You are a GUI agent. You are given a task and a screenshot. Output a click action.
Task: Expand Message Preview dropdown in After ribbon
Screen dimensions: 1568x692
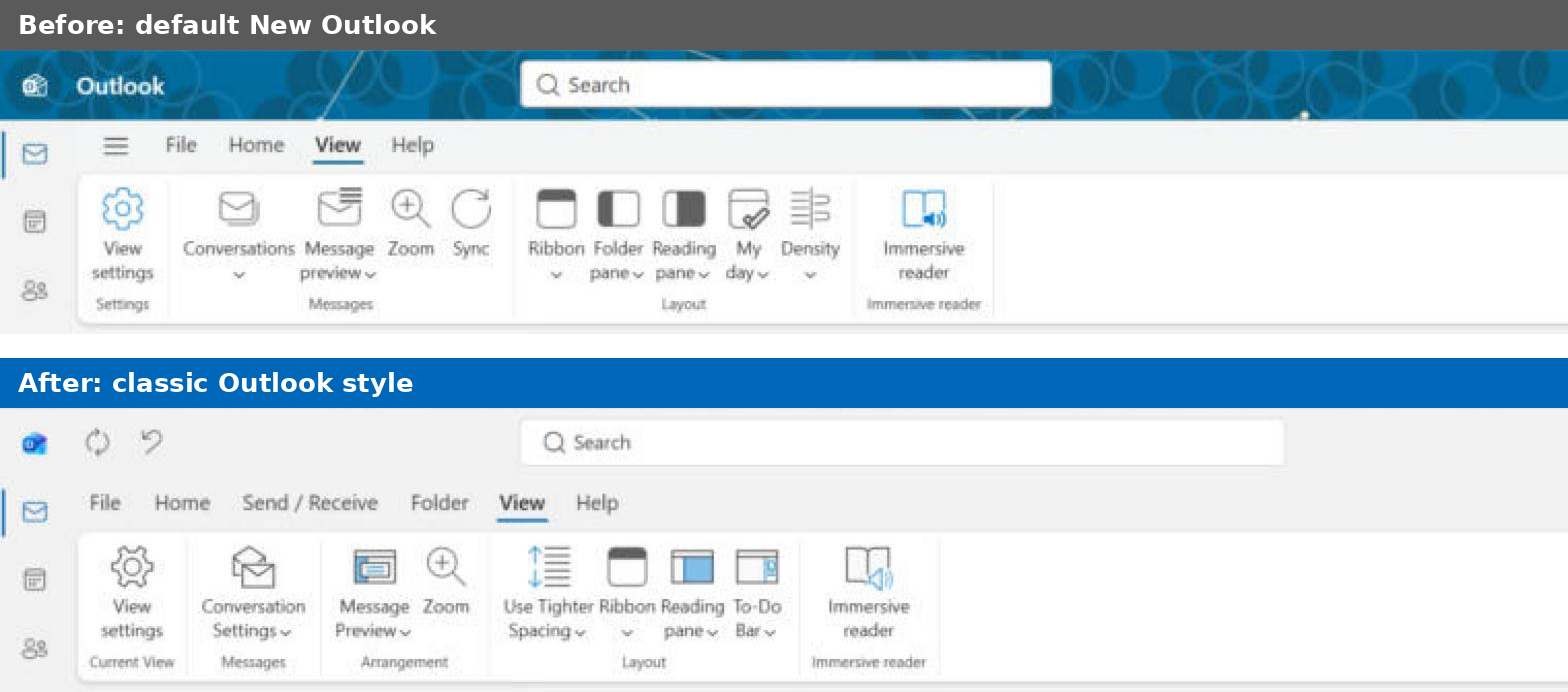point(405,632)
